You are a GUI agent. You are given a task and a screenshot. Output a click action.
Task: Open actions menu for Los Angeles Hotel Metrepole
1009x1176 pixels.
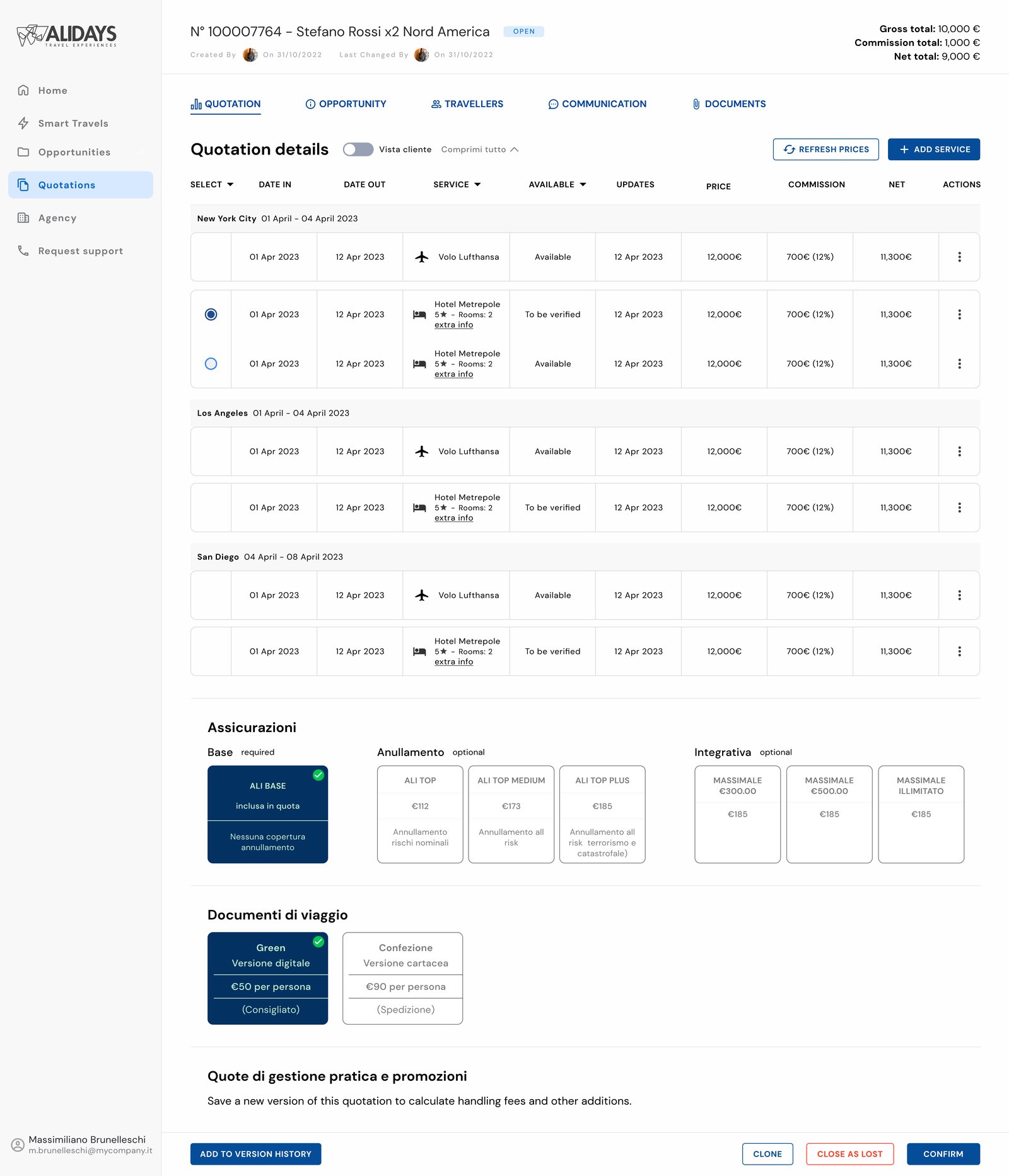(959, 508)
